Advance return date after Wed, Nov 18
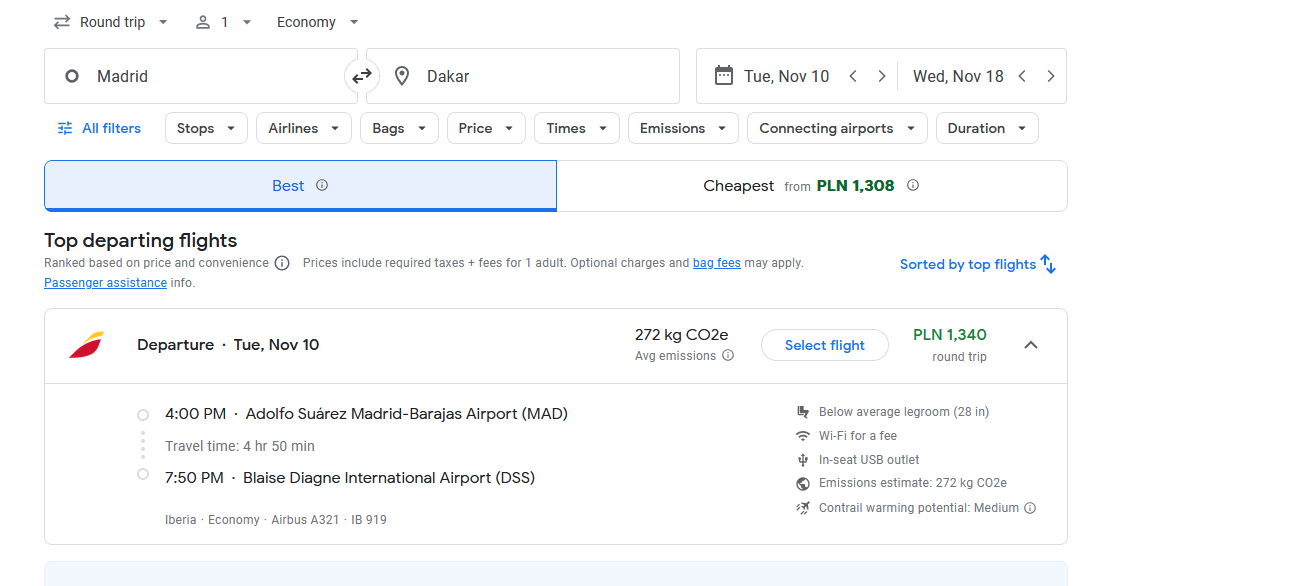Screen dimensions: 1299x586 [x=1050, y=76]
